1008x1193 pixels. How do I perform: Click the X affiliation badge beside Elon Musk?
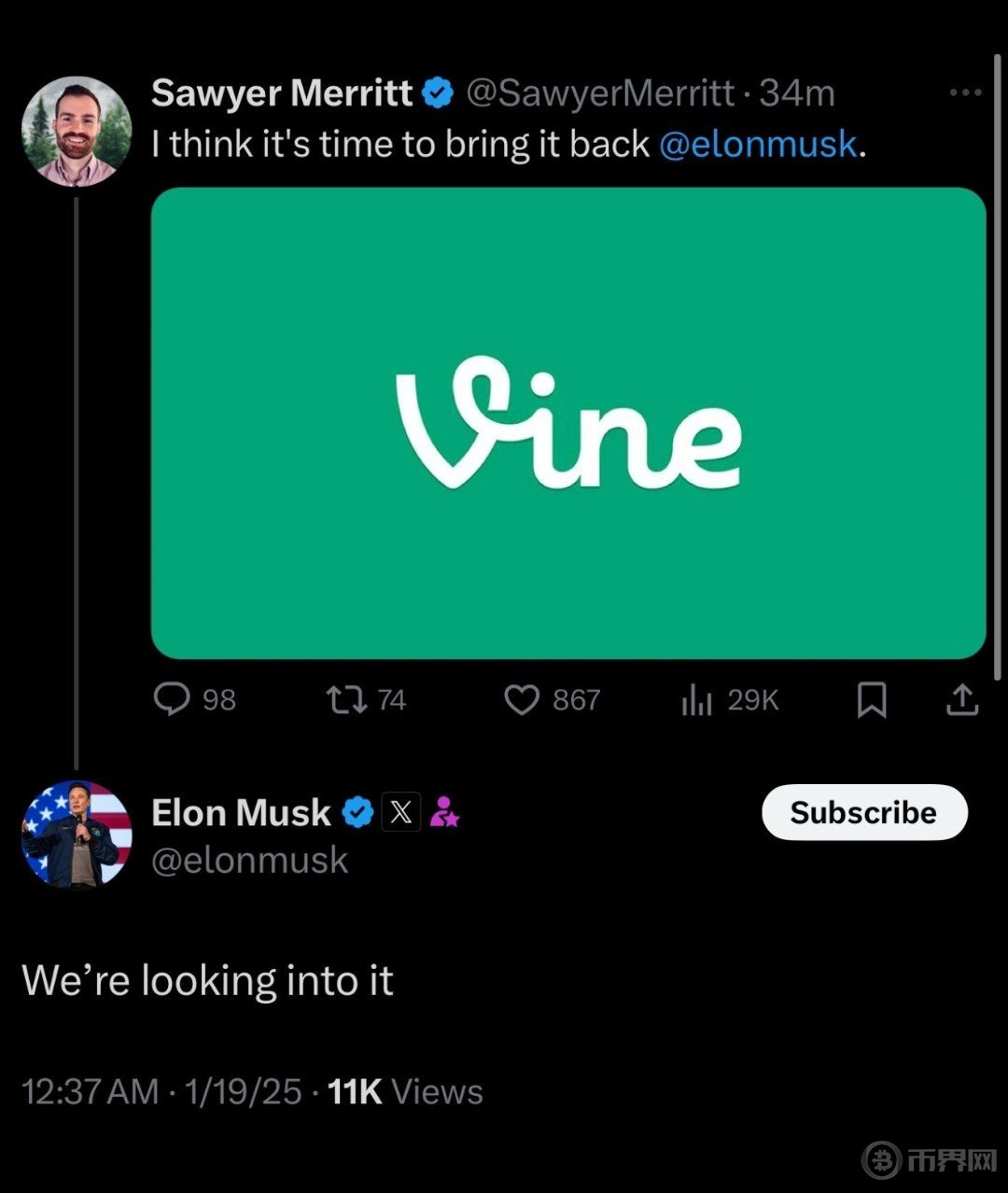coord(400,812)
